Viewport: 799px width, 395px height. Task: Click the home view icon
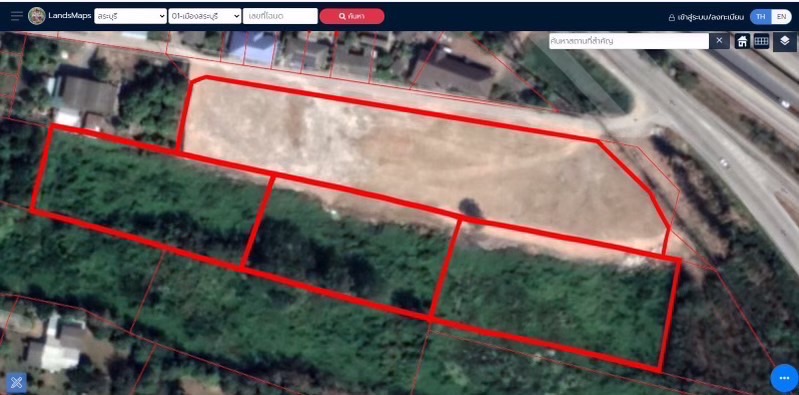pos(742,41)
